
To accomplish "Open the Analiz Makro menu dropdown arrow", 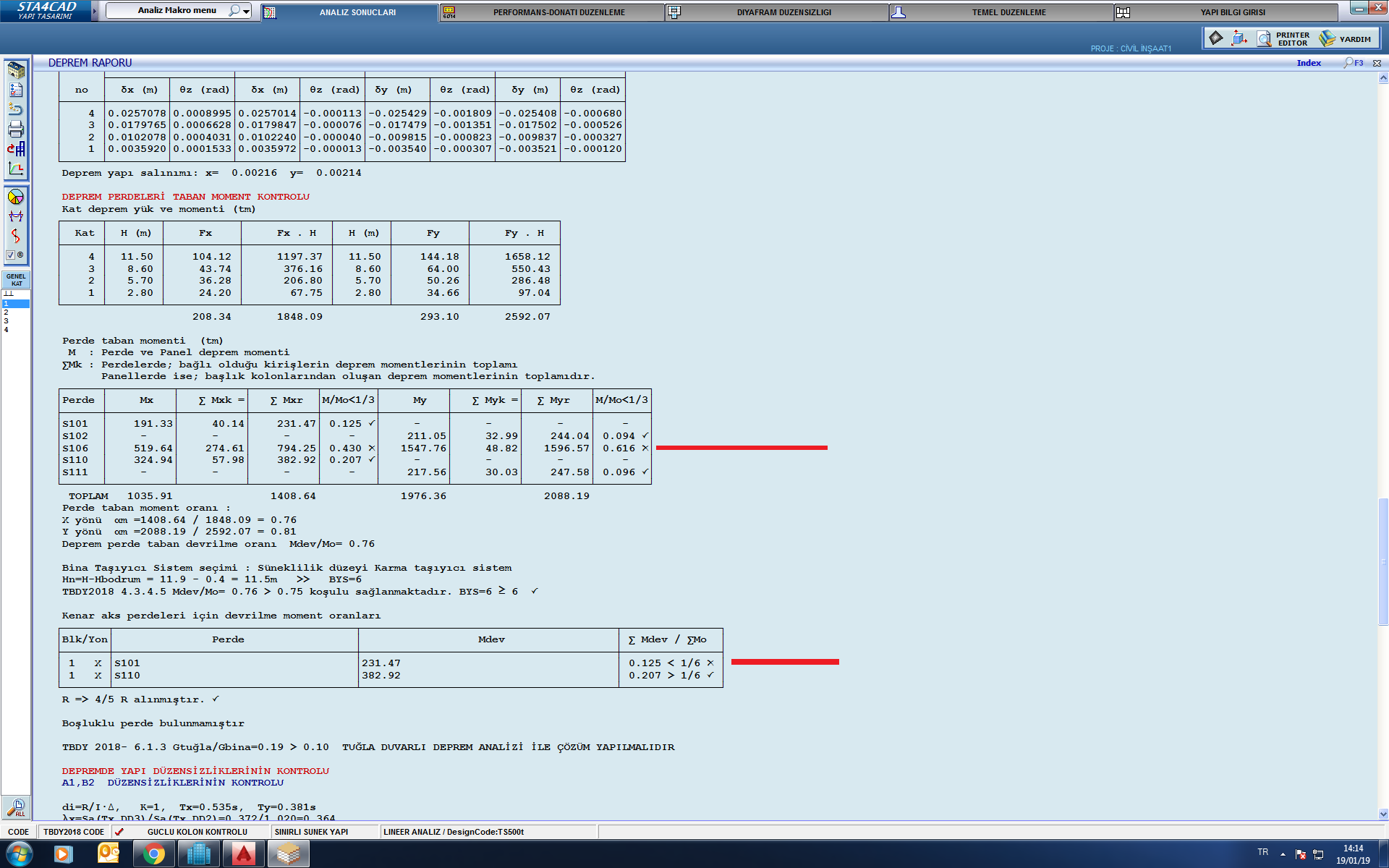I will (247, 12).
